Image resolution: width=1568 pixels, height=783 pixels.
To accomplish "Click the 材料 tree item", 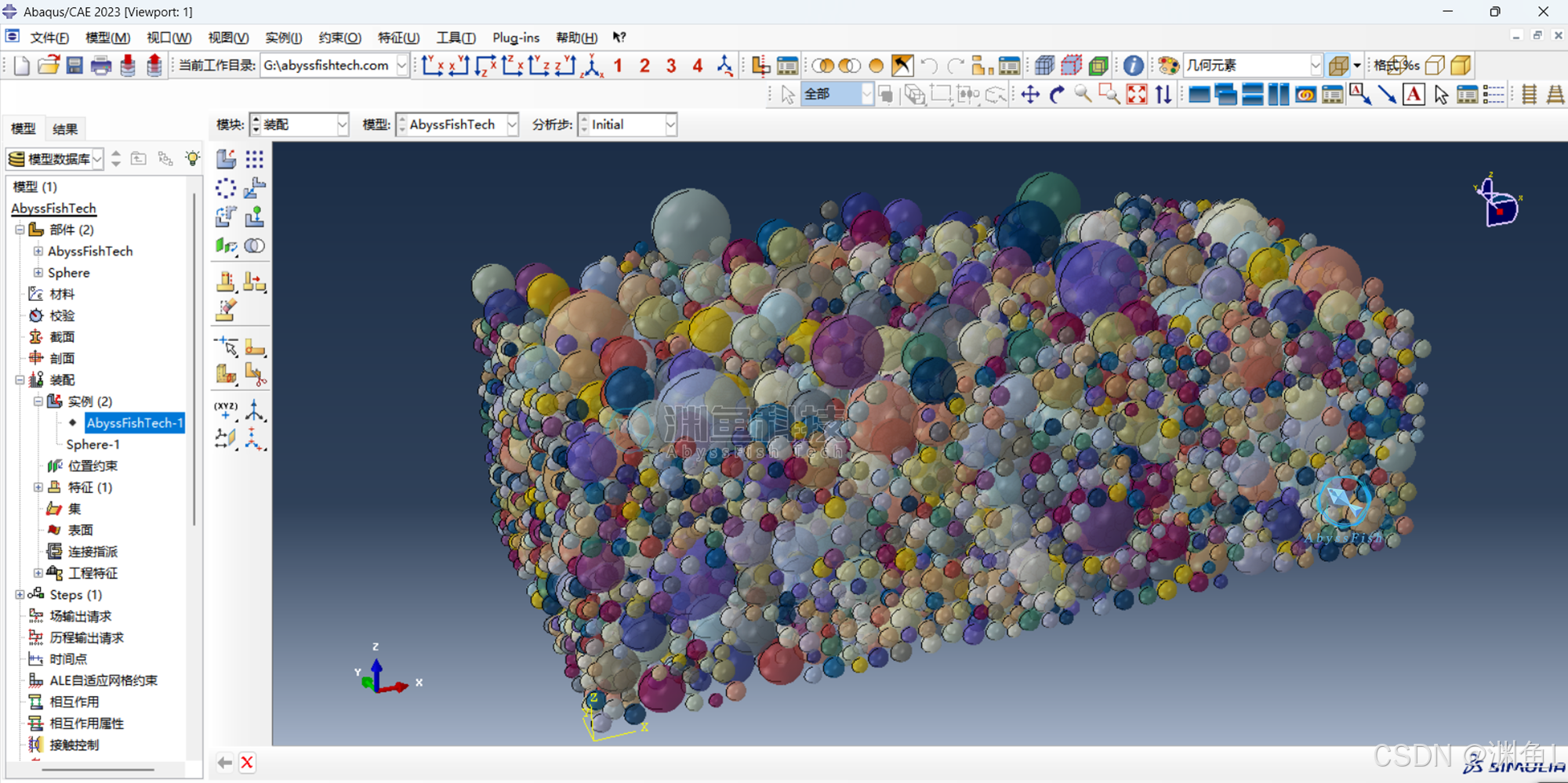I will pos(62,294).
